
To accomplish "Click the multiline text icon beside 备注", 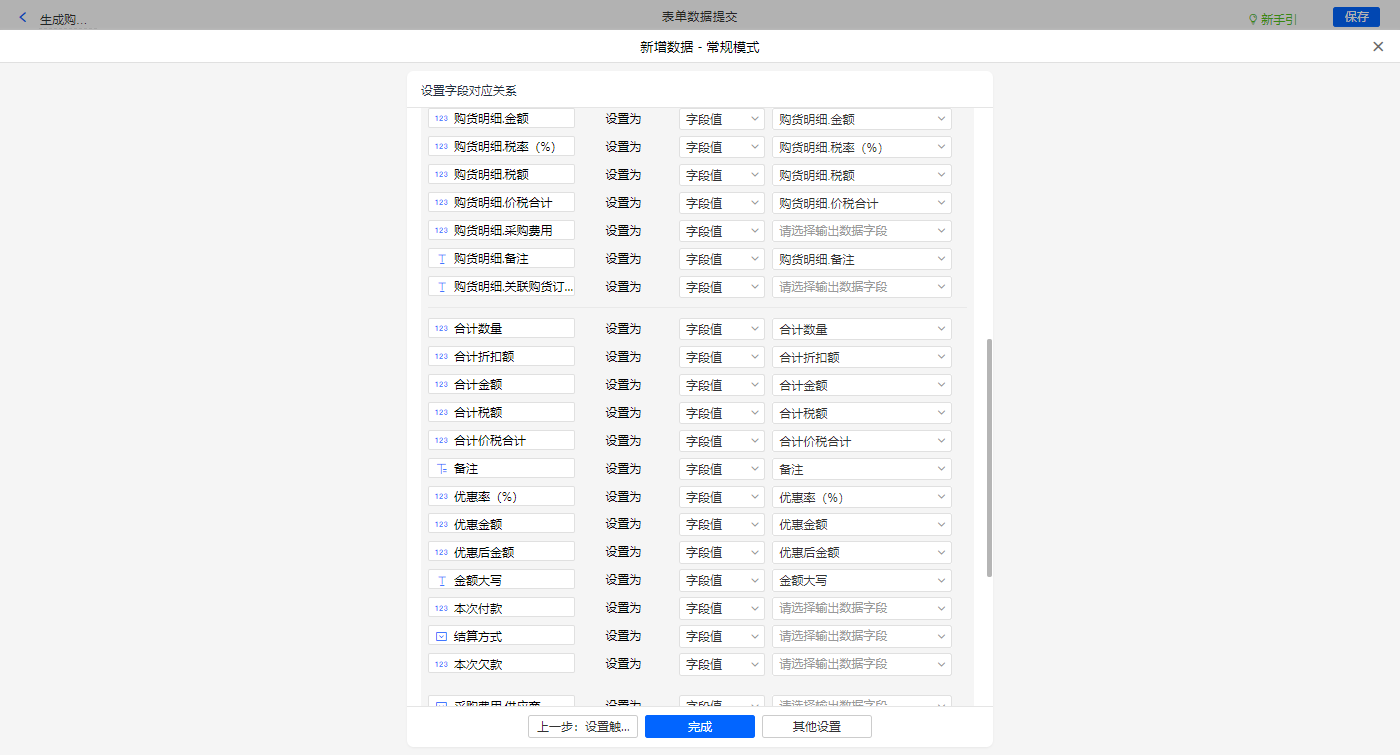I will click(x=441, y=469).
